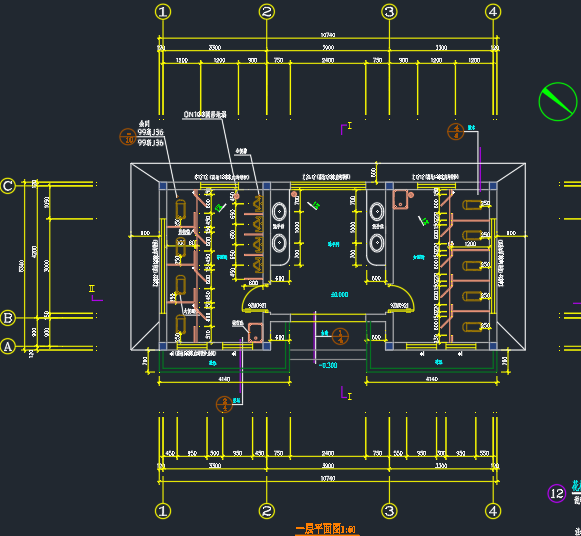Click grid axis bubble 3 at the bottom
This screenshot has height=536, width=581.
point(389,511)
